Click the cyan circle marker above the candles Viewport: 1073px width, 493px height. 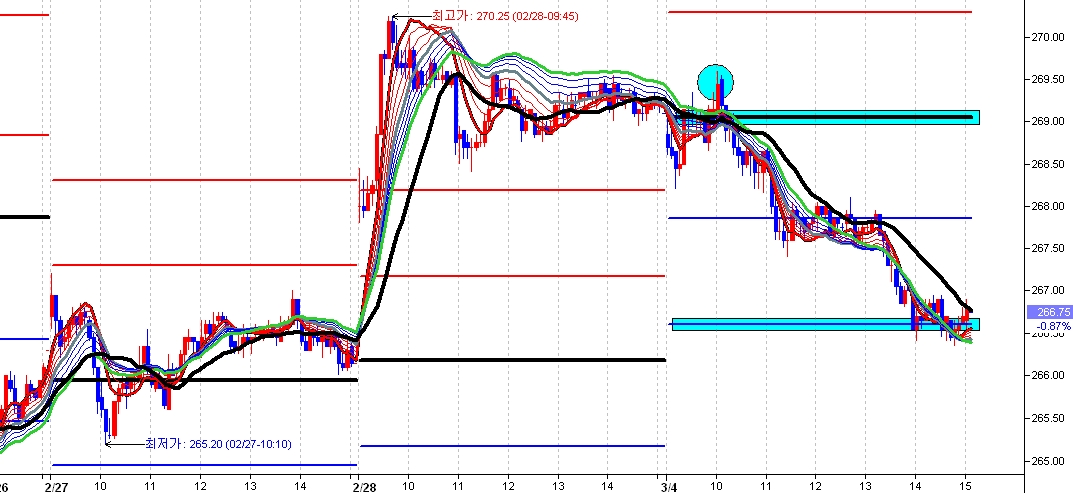(x=715, y=80)
